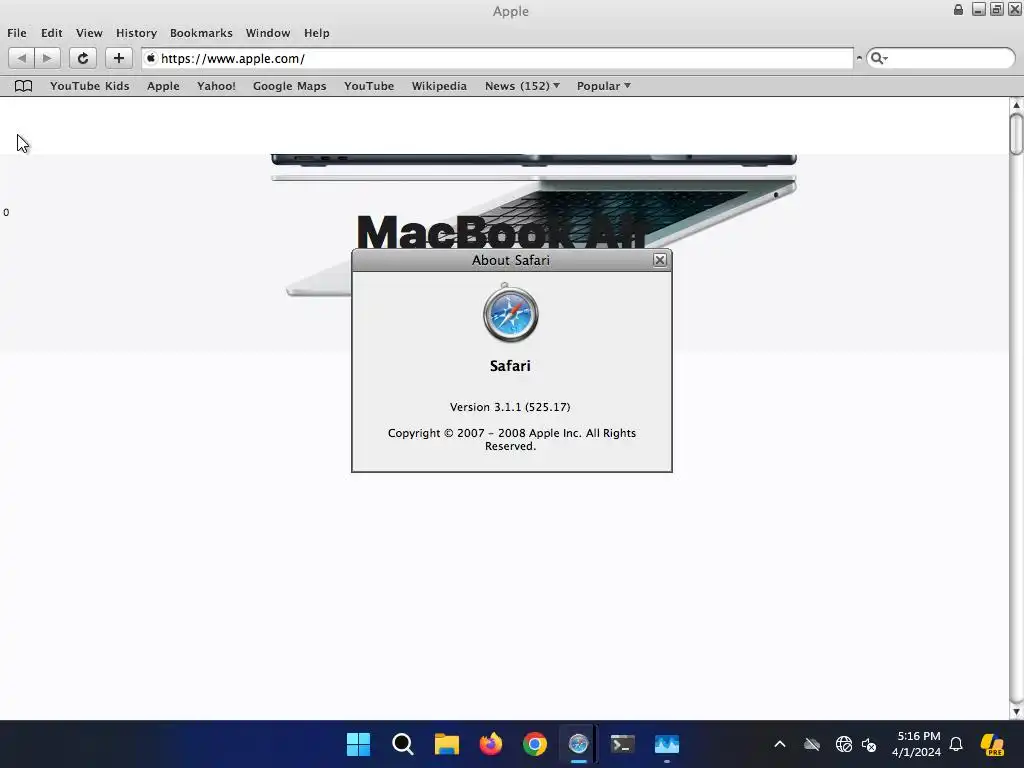Open the Bookmarks menu
This screenshot has height=768, width=1024.
[201, 33]
